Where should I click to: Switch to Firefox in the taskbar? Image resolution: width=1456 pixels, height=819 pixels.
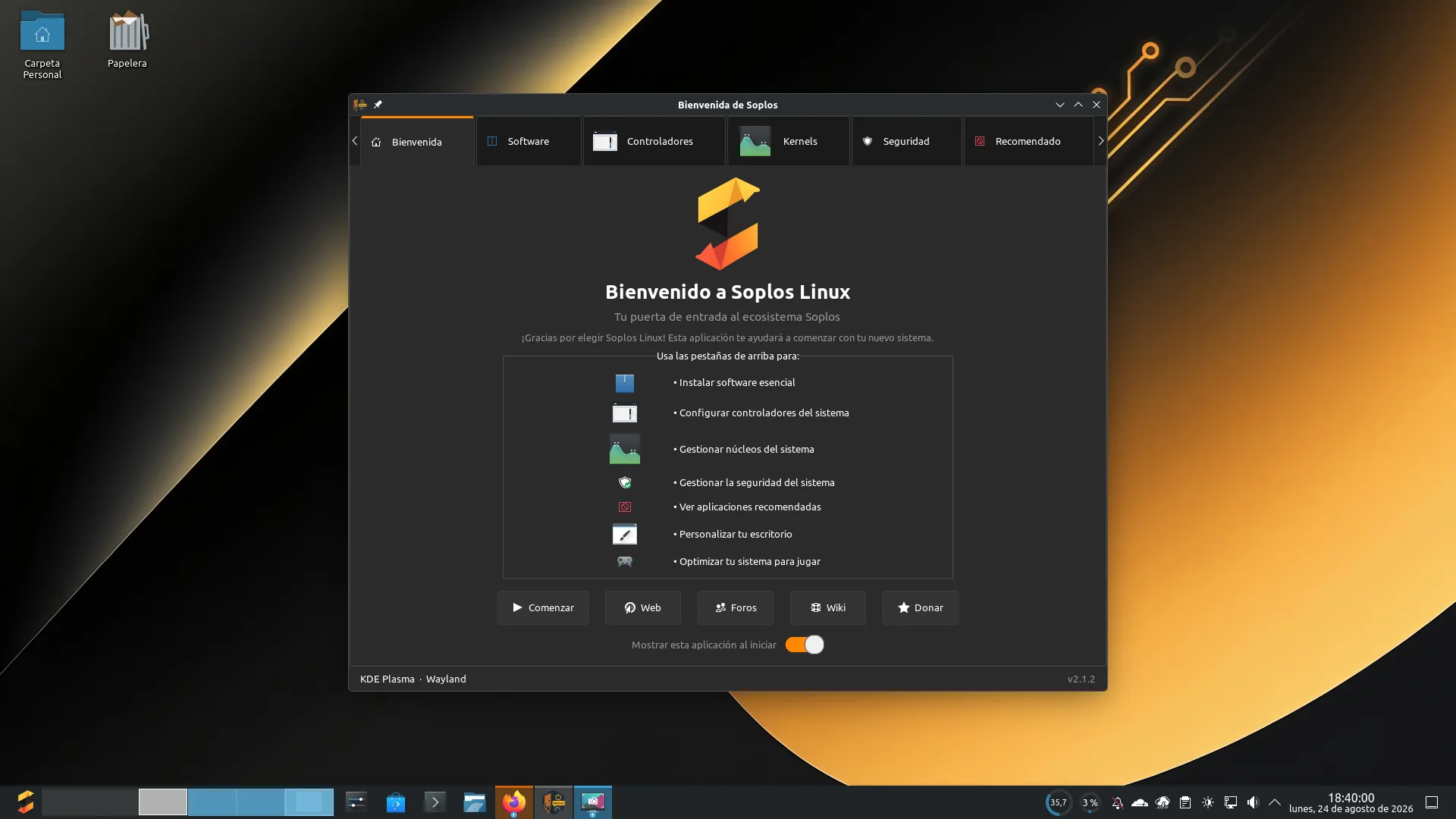514,802
